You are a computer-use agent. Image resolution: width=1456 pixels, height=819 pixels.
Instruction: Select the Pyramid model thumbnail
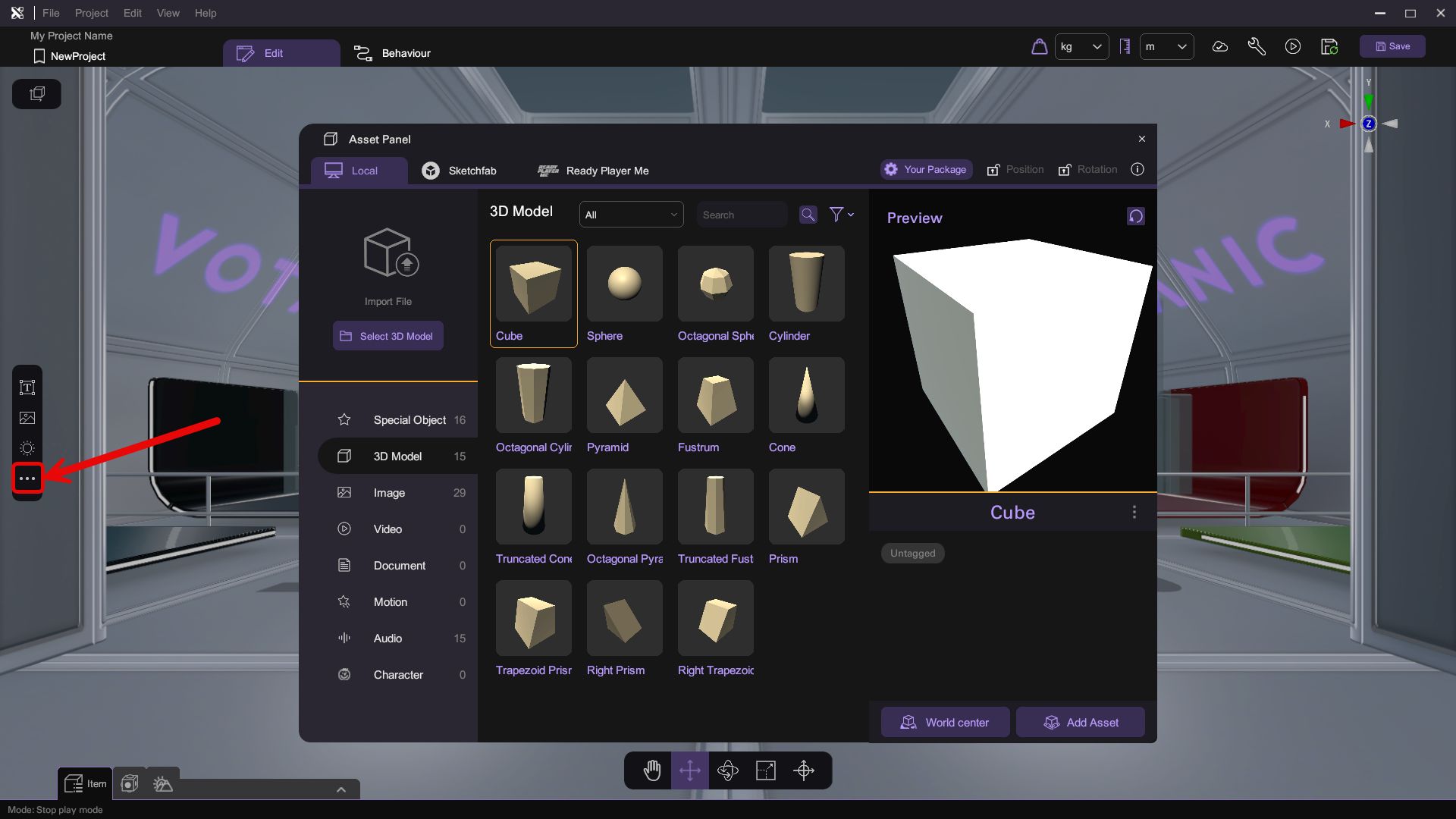624,396
